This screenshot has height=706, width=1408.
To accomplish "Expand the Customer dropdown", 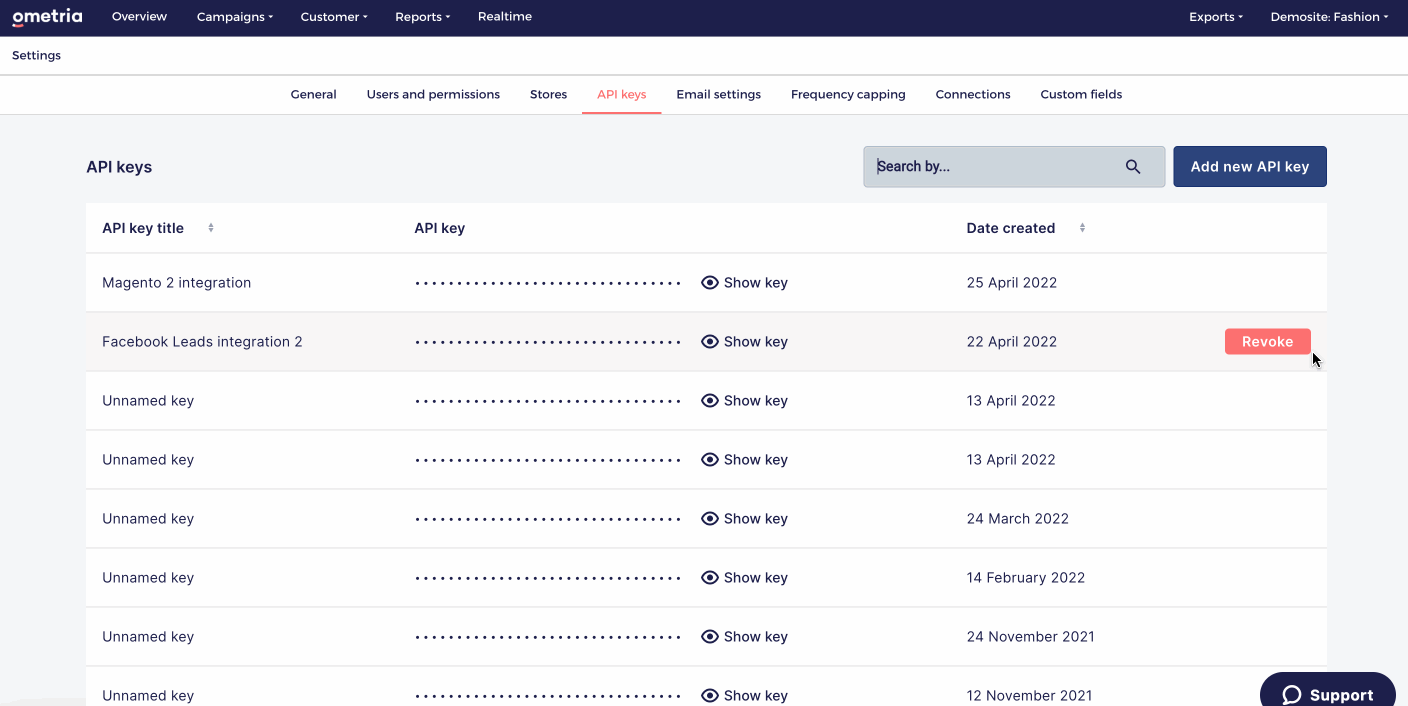I will (334, 17).
